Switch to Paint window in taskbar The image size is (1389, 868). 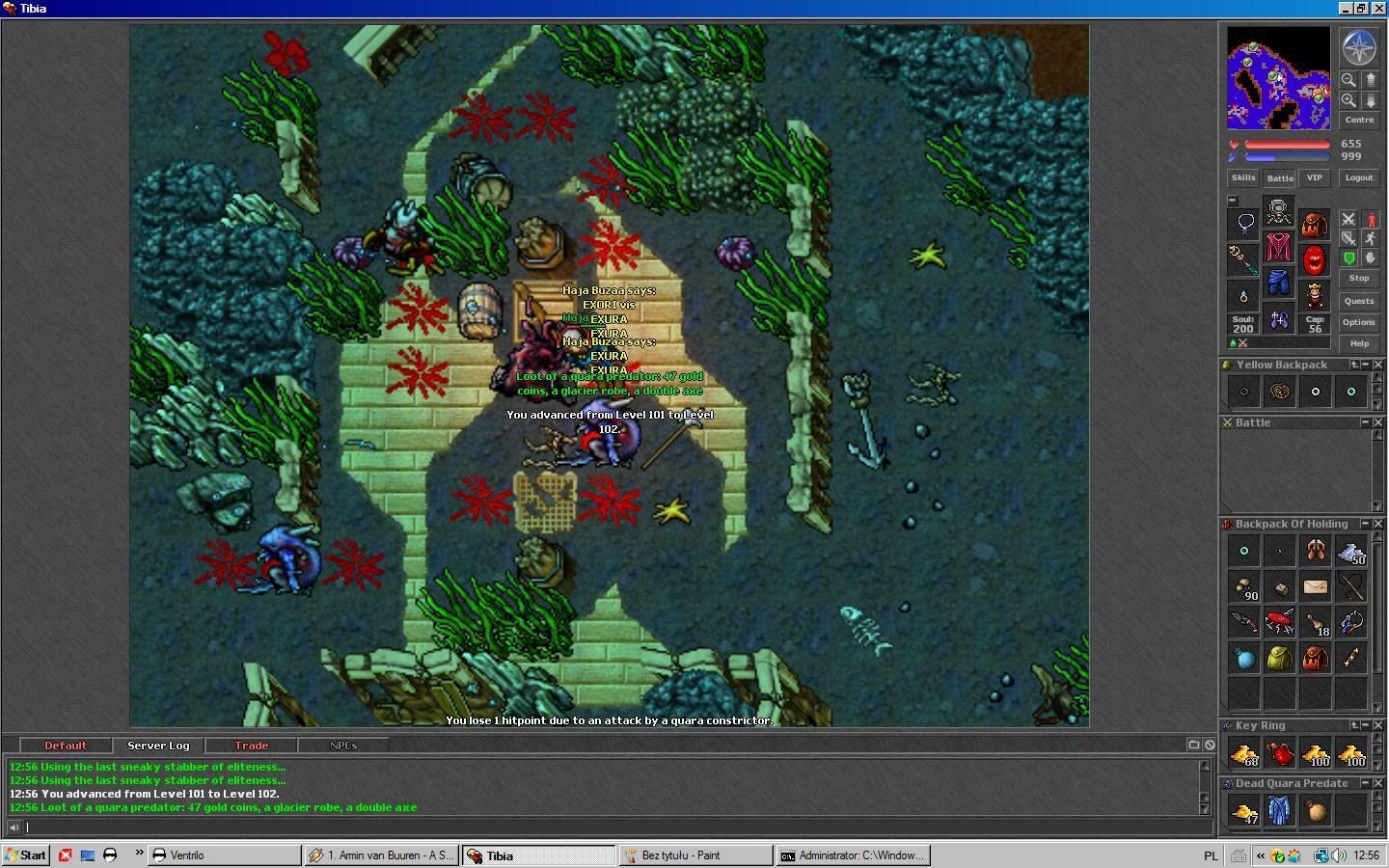click(695, 855)
